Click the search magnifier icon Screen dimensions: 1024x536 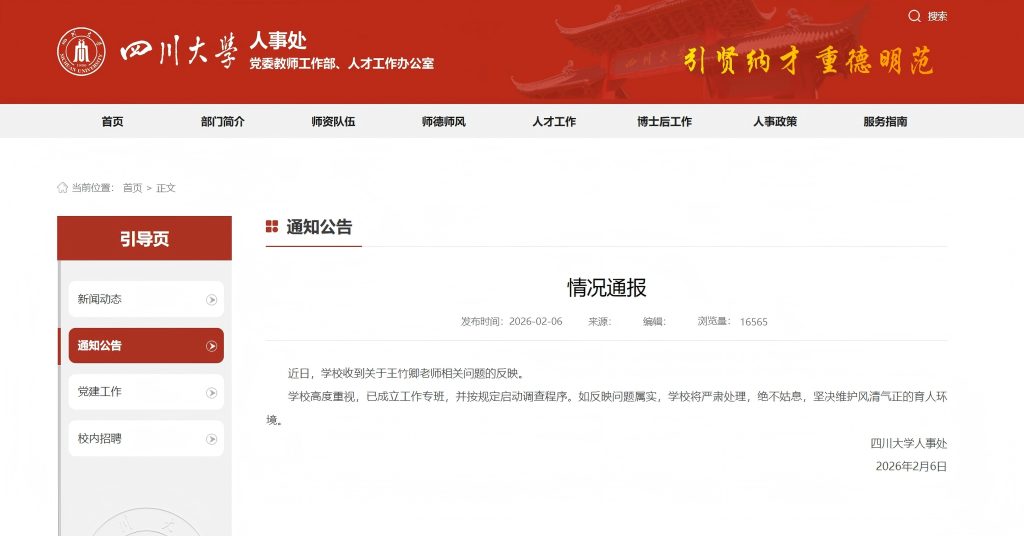pyautogui.click(x=914, y=16)
